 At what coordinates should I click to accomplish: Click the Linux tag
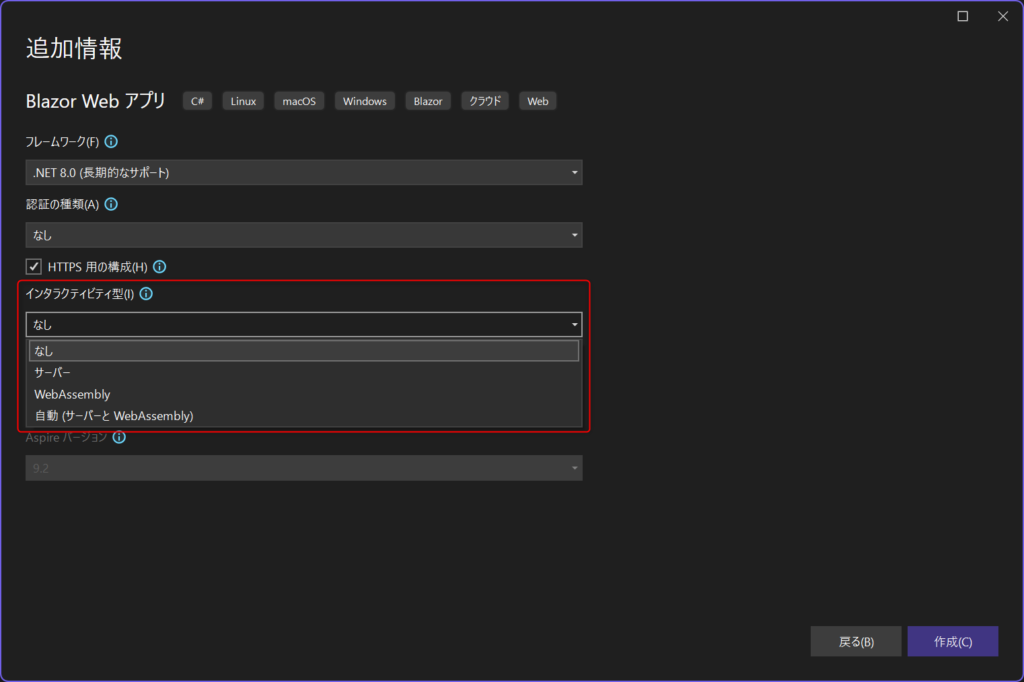tap(243, 101)
